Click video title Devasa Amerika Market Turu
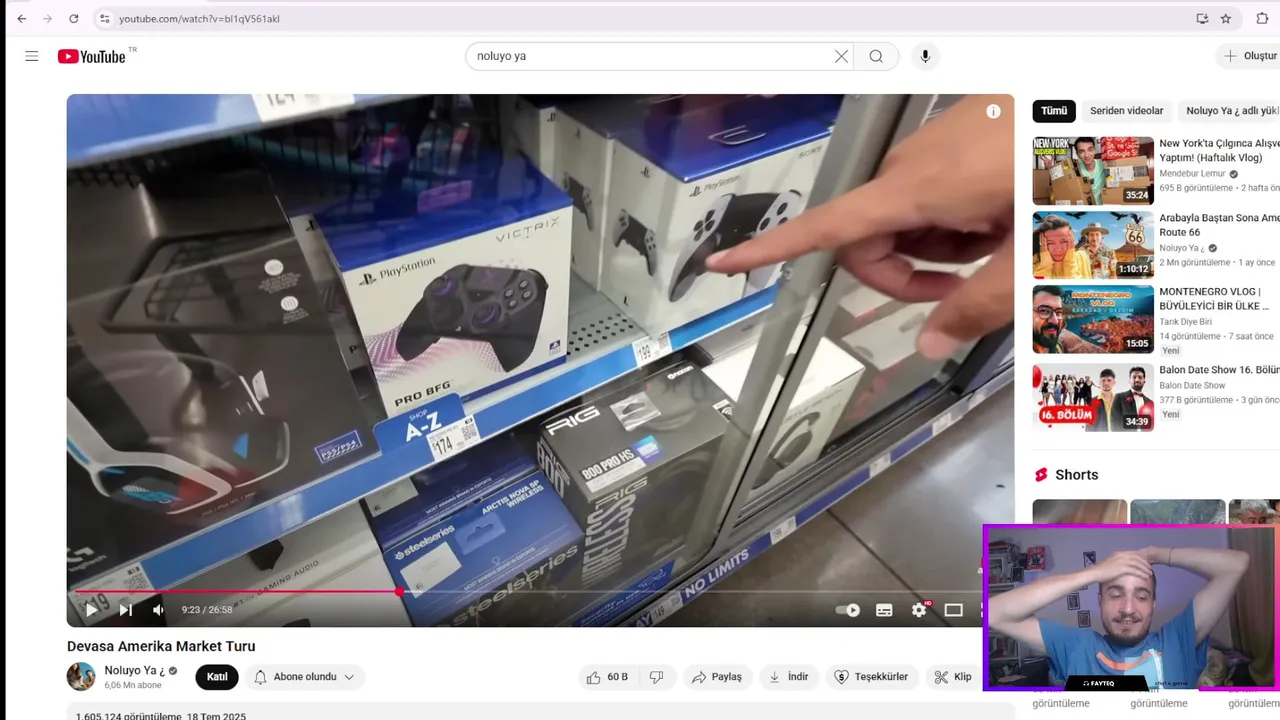The image size is (1280, 720). click(161, 646)
